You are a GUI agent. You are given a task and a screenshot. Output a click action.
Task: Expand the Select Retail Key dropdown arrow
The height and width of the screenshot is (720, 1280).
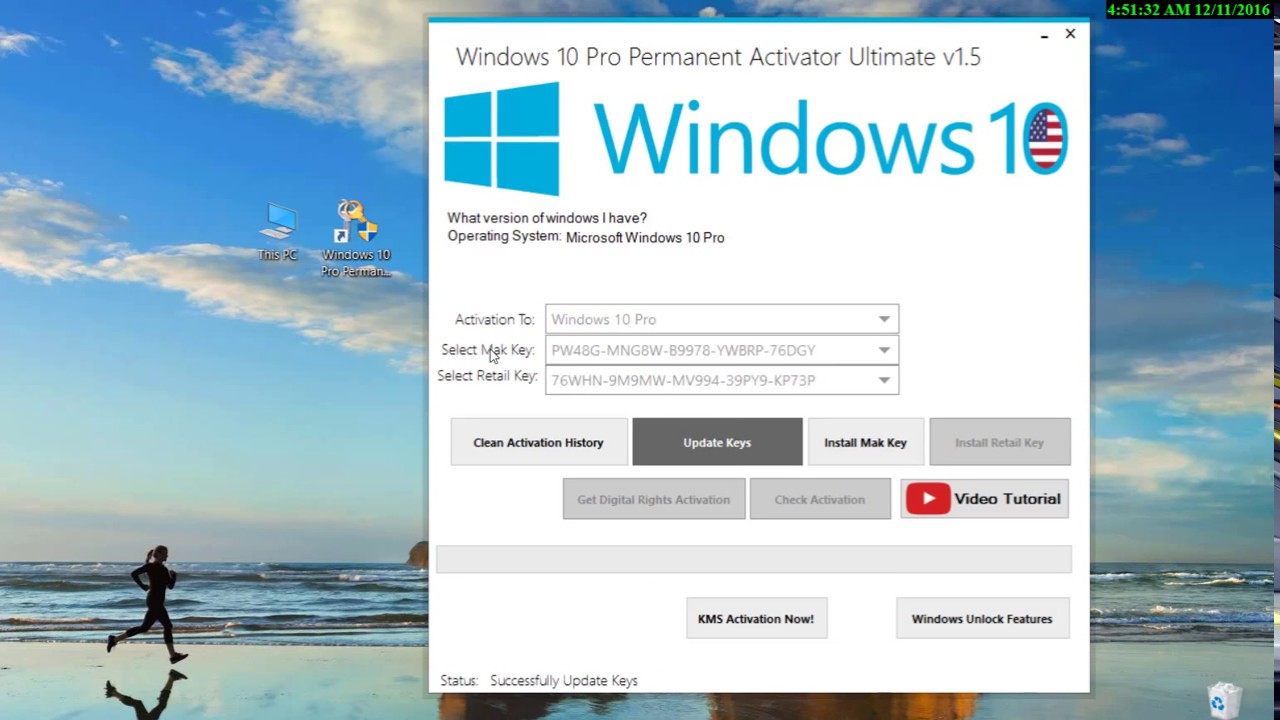(x=884, y=380)
